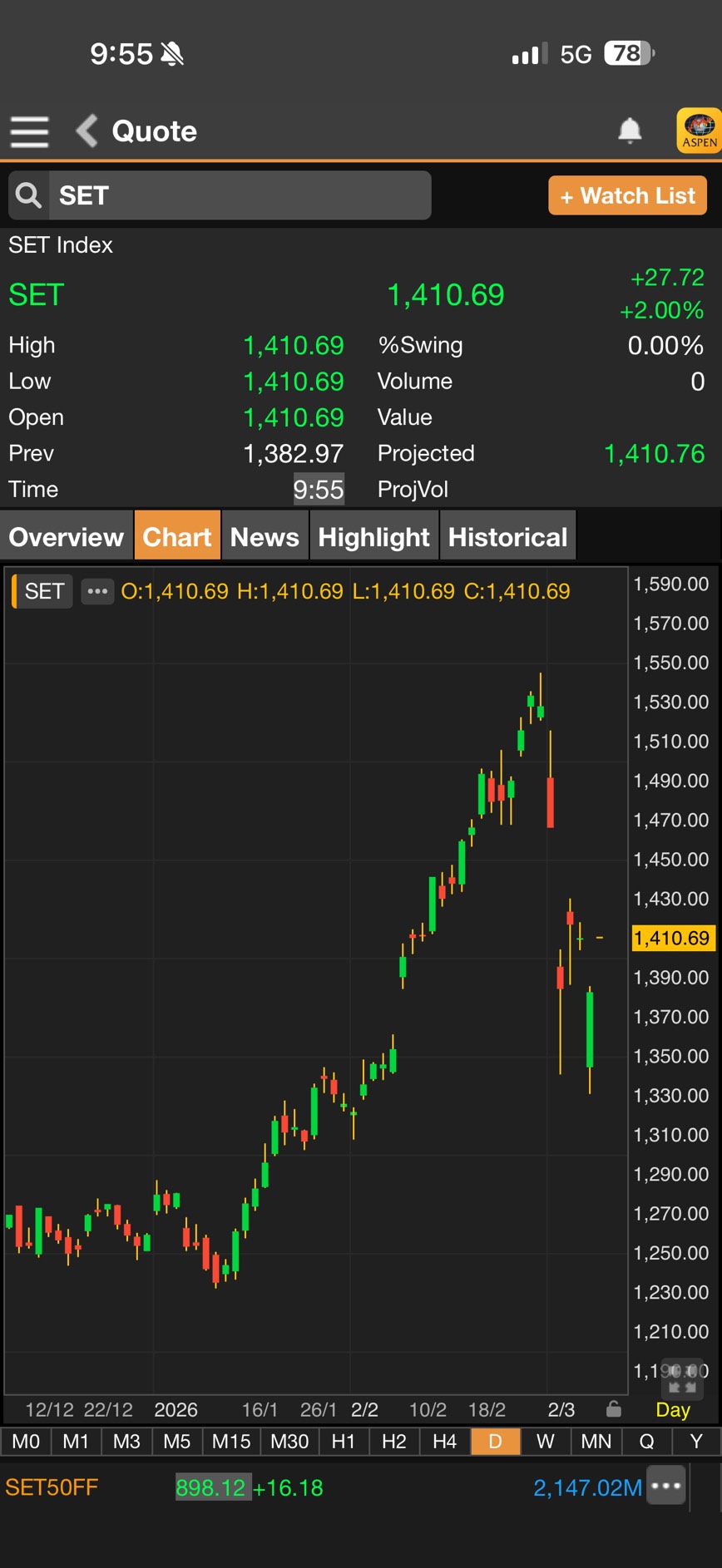The image size is (722, 1568).
Task: Tap the SET50FF ticker symbol
Action: point(52,1487)
